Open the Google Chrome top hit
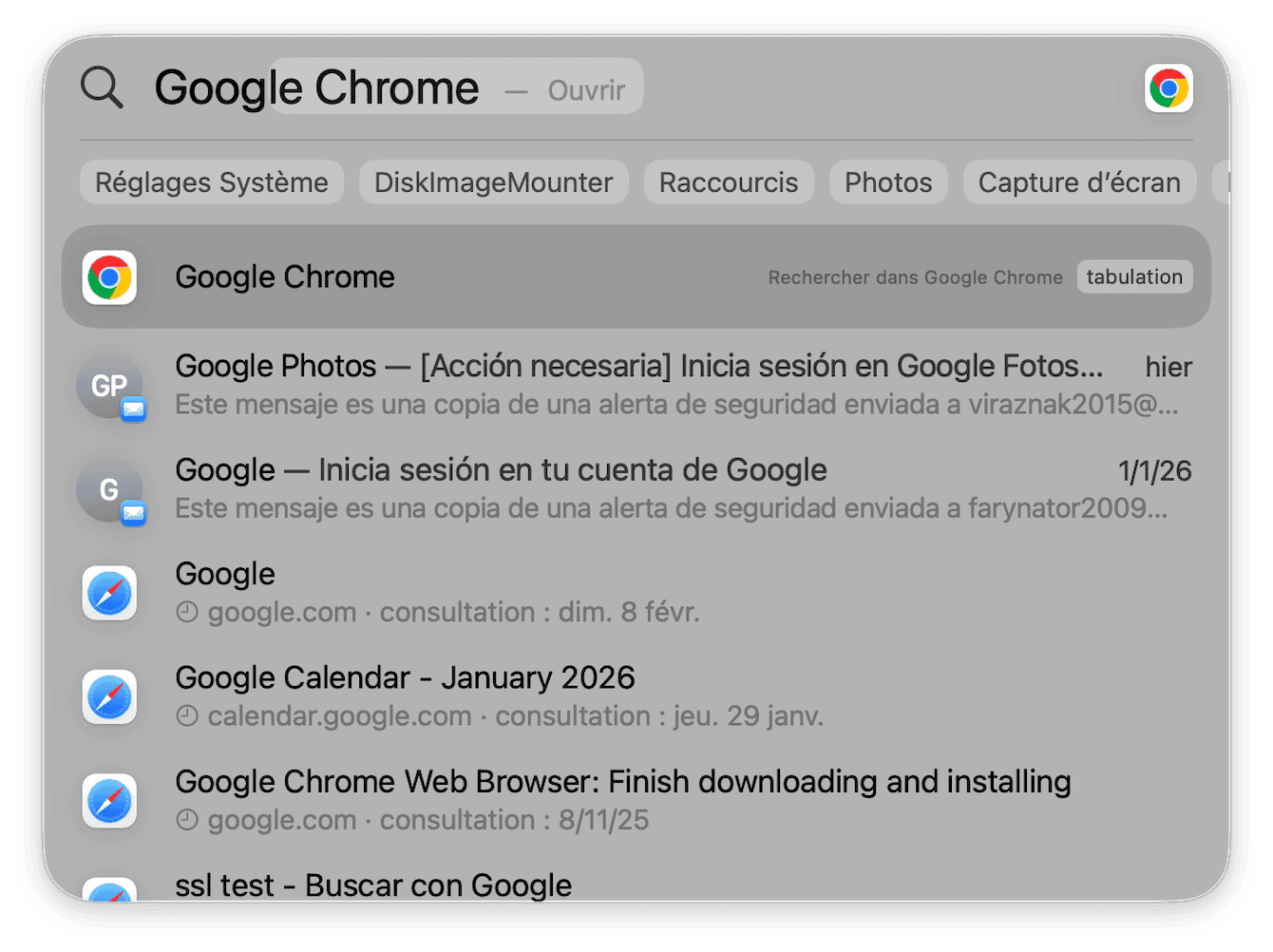Image resolution: width=1273 pixels, height=952 pixels. click(636, 276)
